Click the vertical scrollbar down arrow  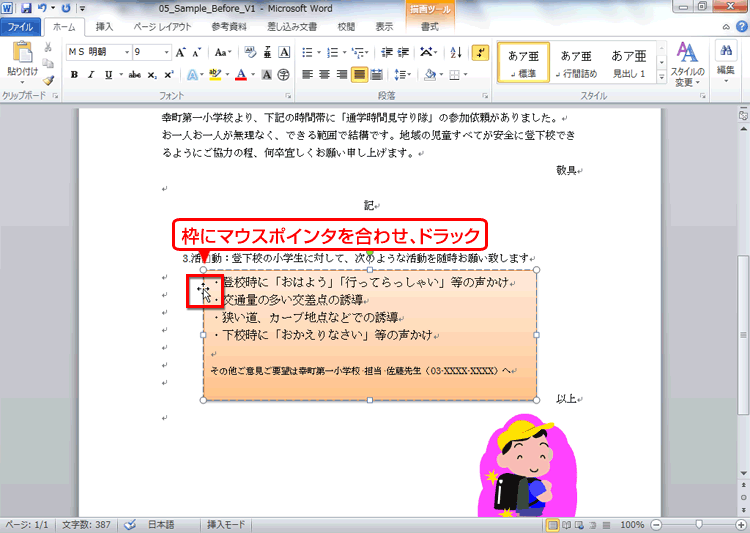[743, 473]
